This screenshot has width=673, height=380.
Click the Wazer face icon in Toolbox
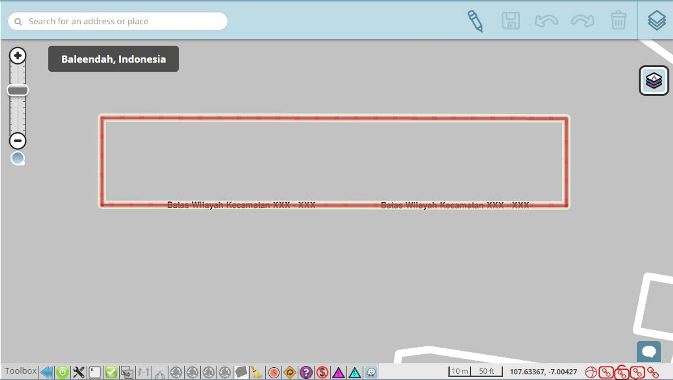click(x=371, y=372)
